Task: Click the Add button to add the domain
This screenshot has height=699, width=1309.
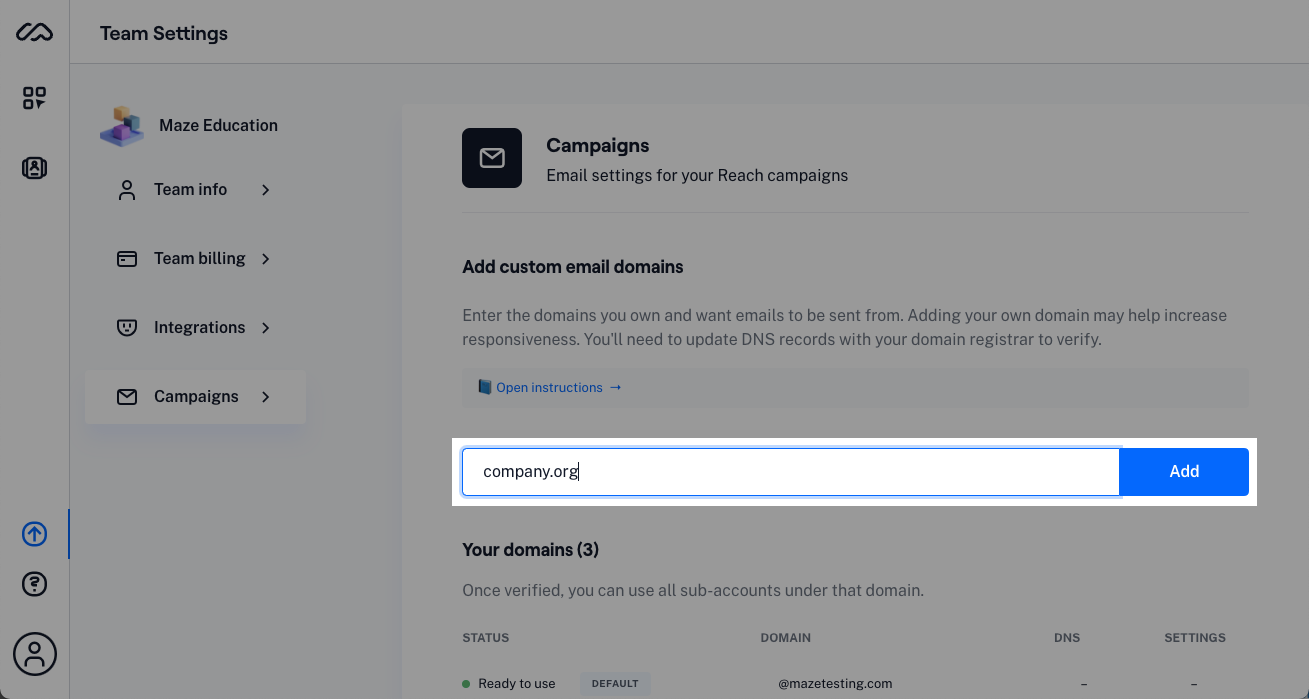Action: (1184, 470)
